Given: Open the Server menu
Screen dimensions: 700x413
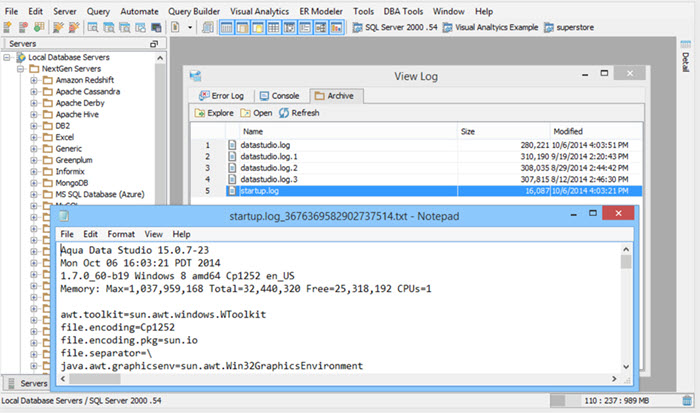Looking at the screenshot, I should pyautogui.click(x=65, y=11).
